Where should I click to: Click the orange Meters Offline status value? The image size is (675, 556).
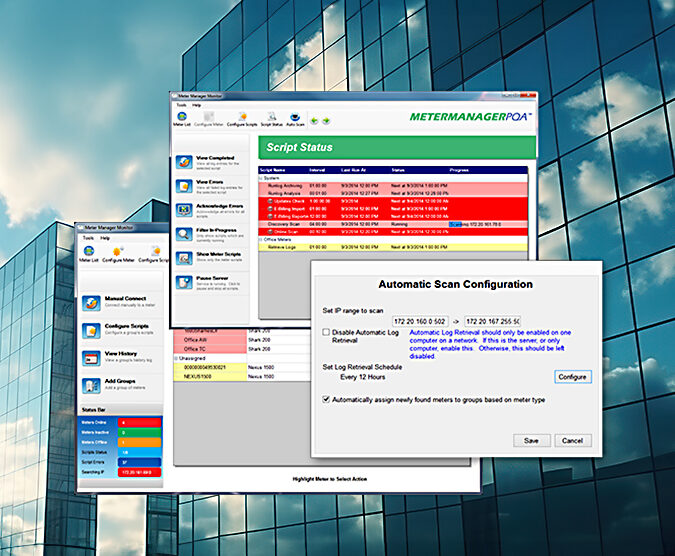(139, 442)
